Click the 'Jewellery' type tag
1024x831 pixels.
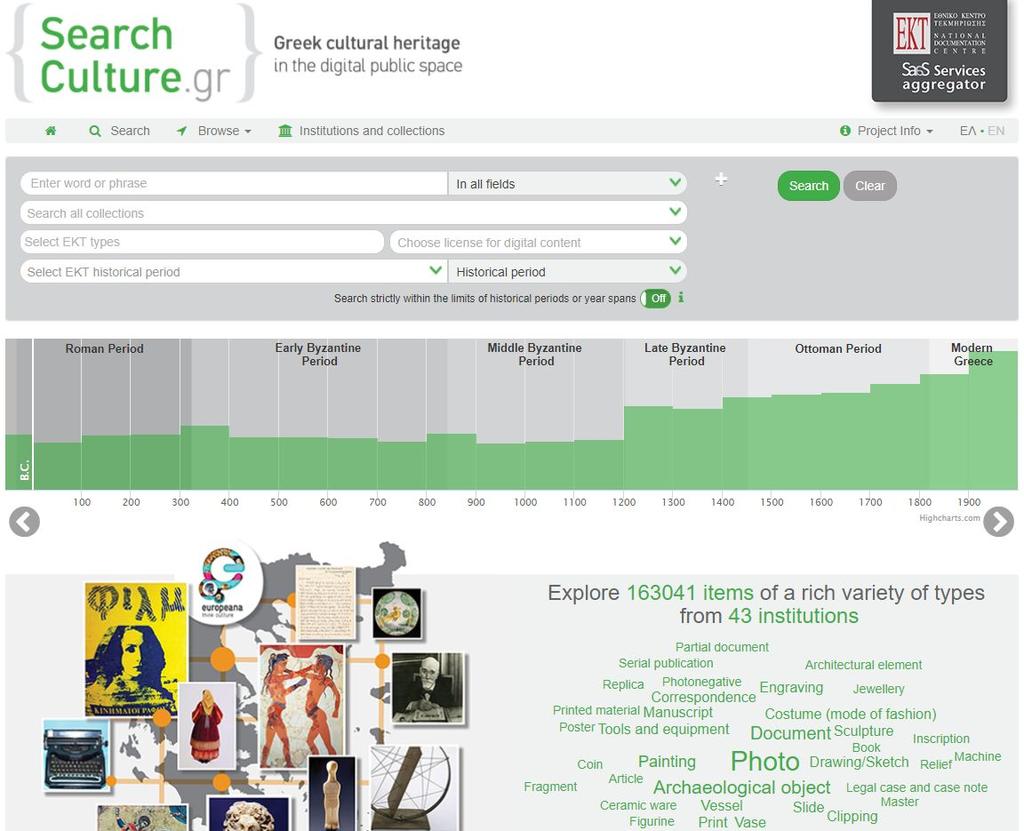878,689
